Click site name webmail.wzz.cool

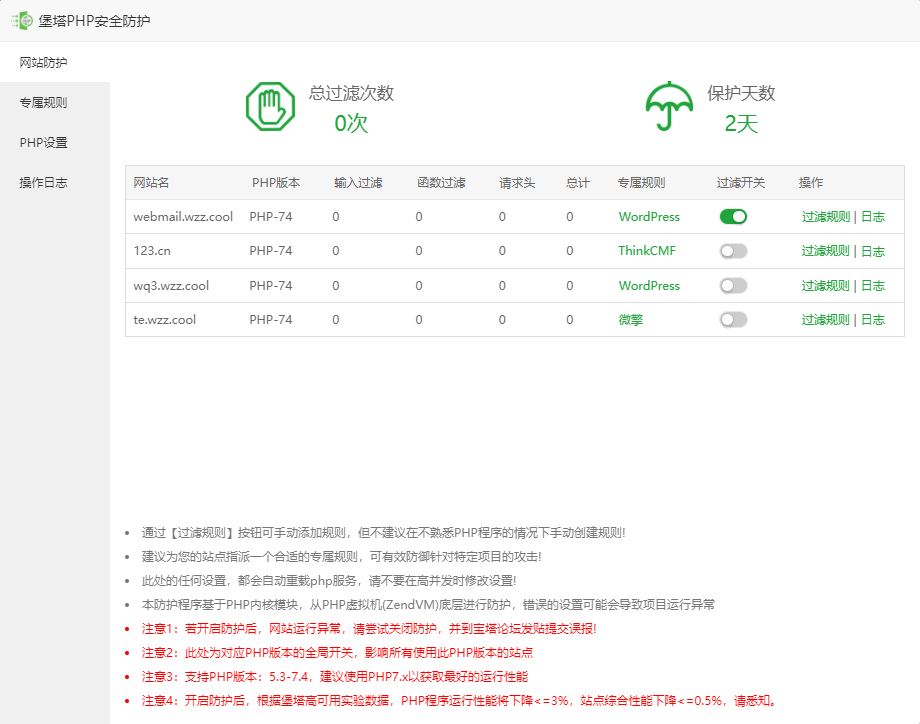coord(183,216)
